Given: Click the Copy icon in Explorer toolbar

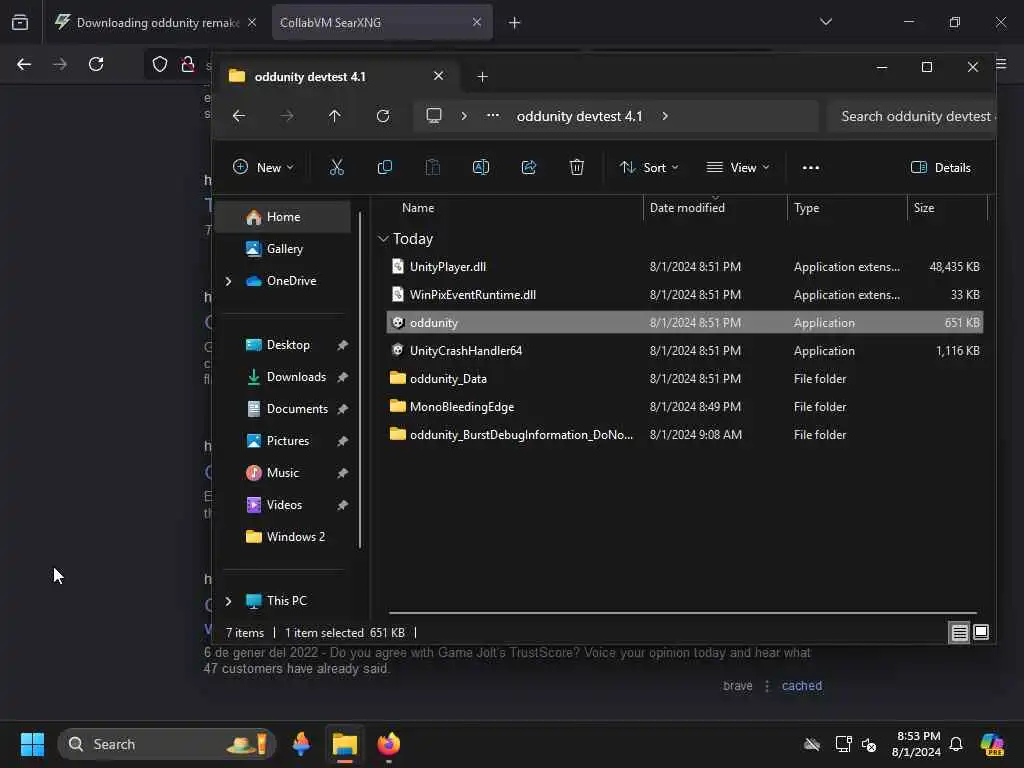Looking at the screenshot, I should coord(385,168).
